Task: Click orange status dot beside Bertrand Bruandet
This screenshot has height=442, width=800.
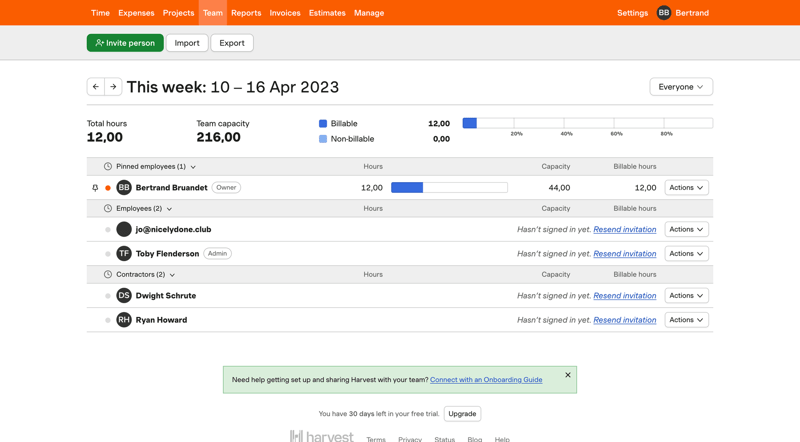Action: 108,188
